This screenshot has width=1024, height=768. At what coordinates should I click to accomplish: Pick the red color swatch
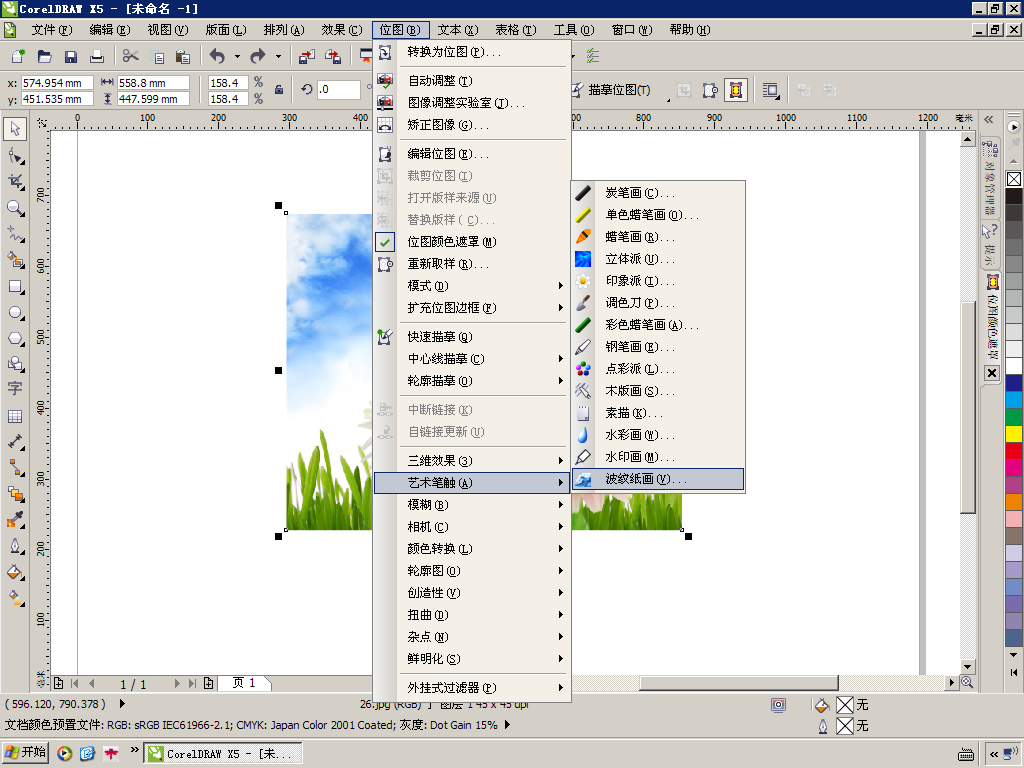pos(1014,451)
